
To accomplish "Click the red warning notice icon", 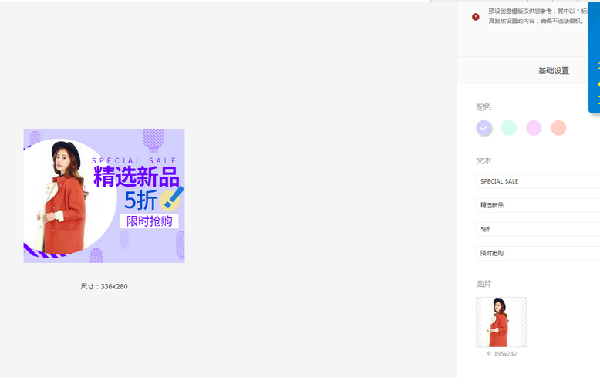I will [476, 17].
